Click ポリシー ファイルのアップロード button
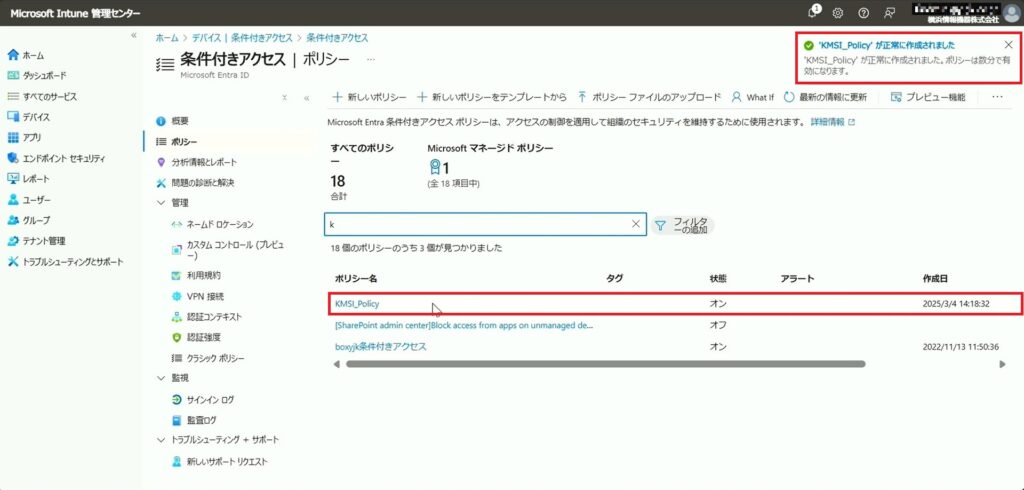This screenshot has height=490, width=1024. (648, 97)
